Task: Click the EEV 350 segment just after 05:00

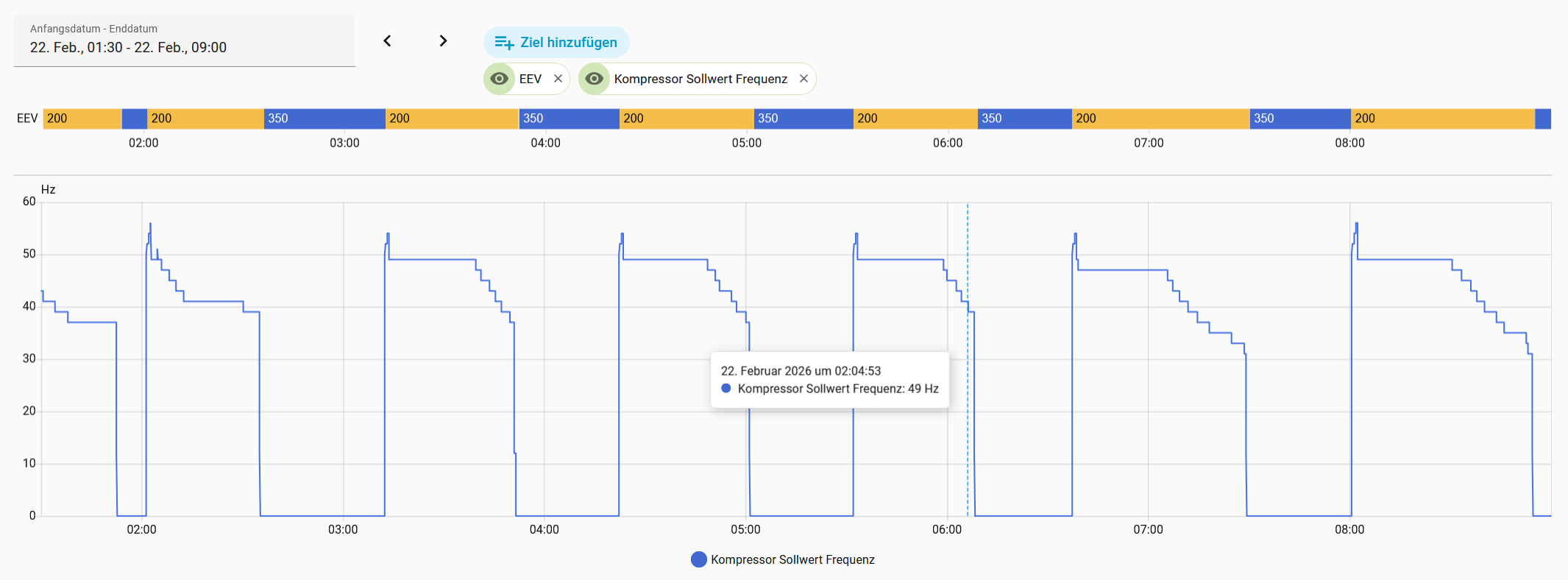Action: [x=803, y=119]
